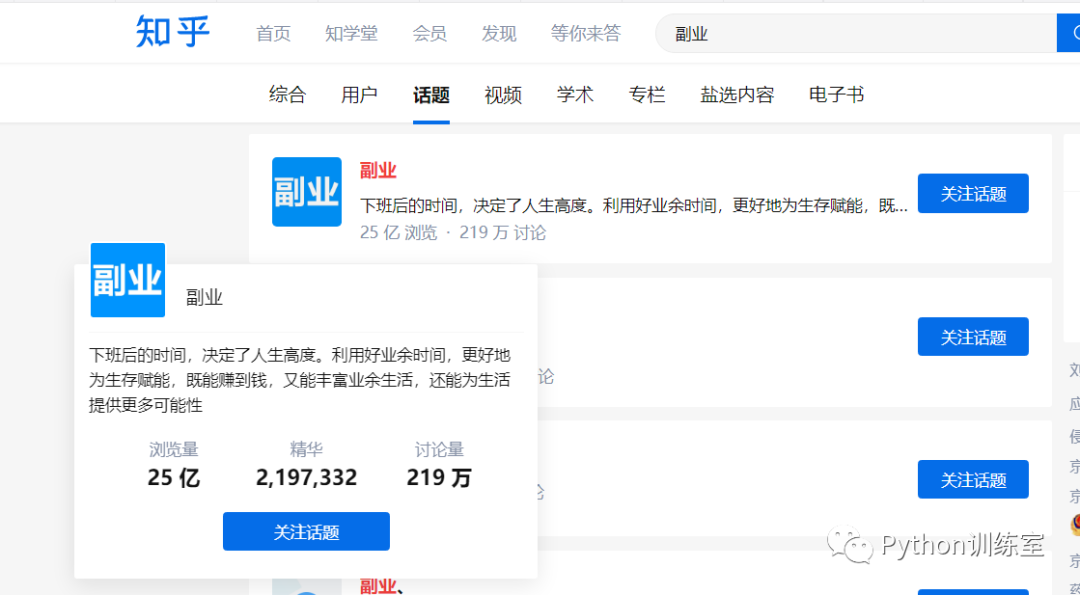This screenshot has width=1080, height=595.
Task: Click the 知乎 logo
Action: tap(172, 32)
